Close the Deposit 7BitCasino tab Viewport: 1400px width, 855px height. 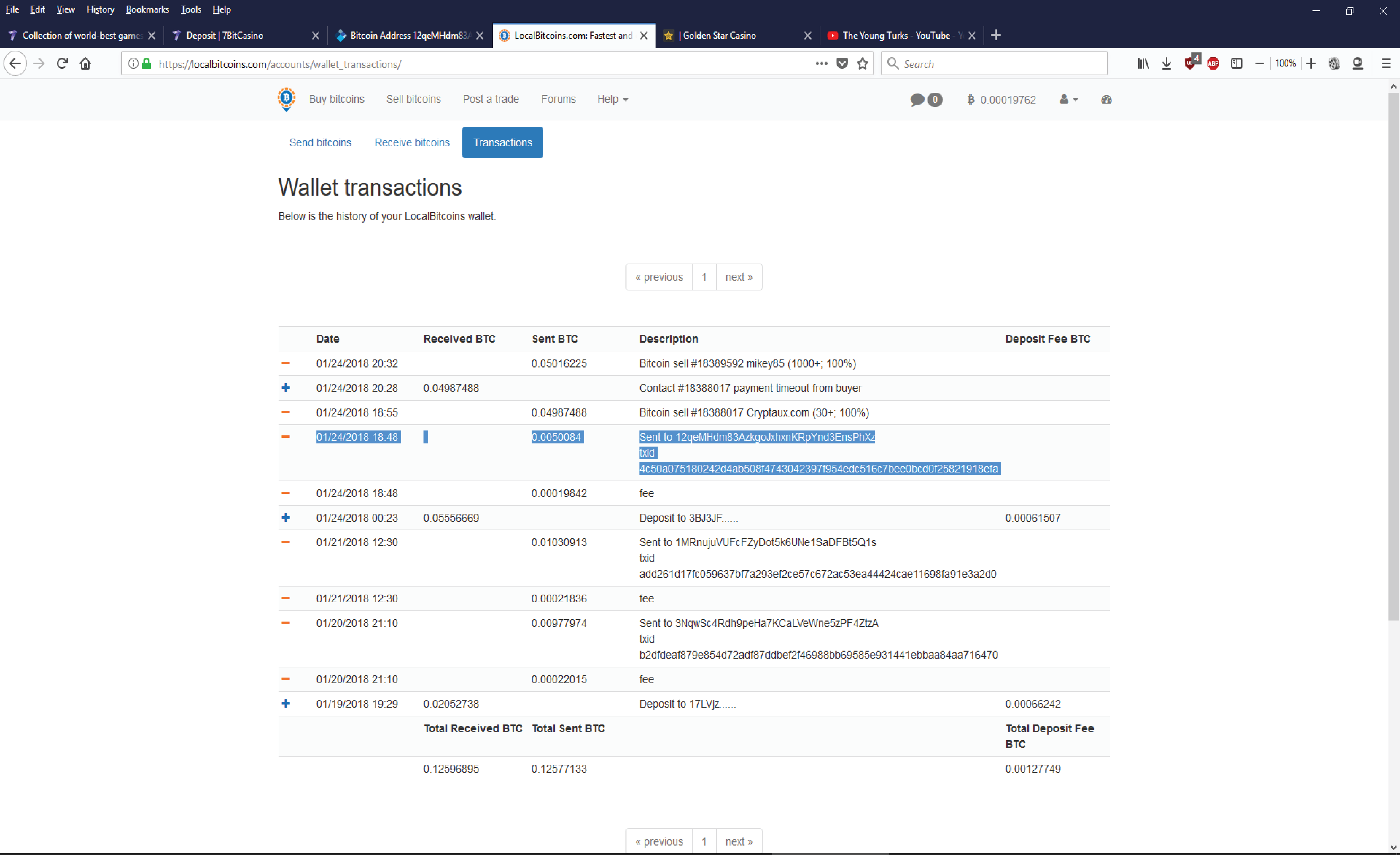315,36
